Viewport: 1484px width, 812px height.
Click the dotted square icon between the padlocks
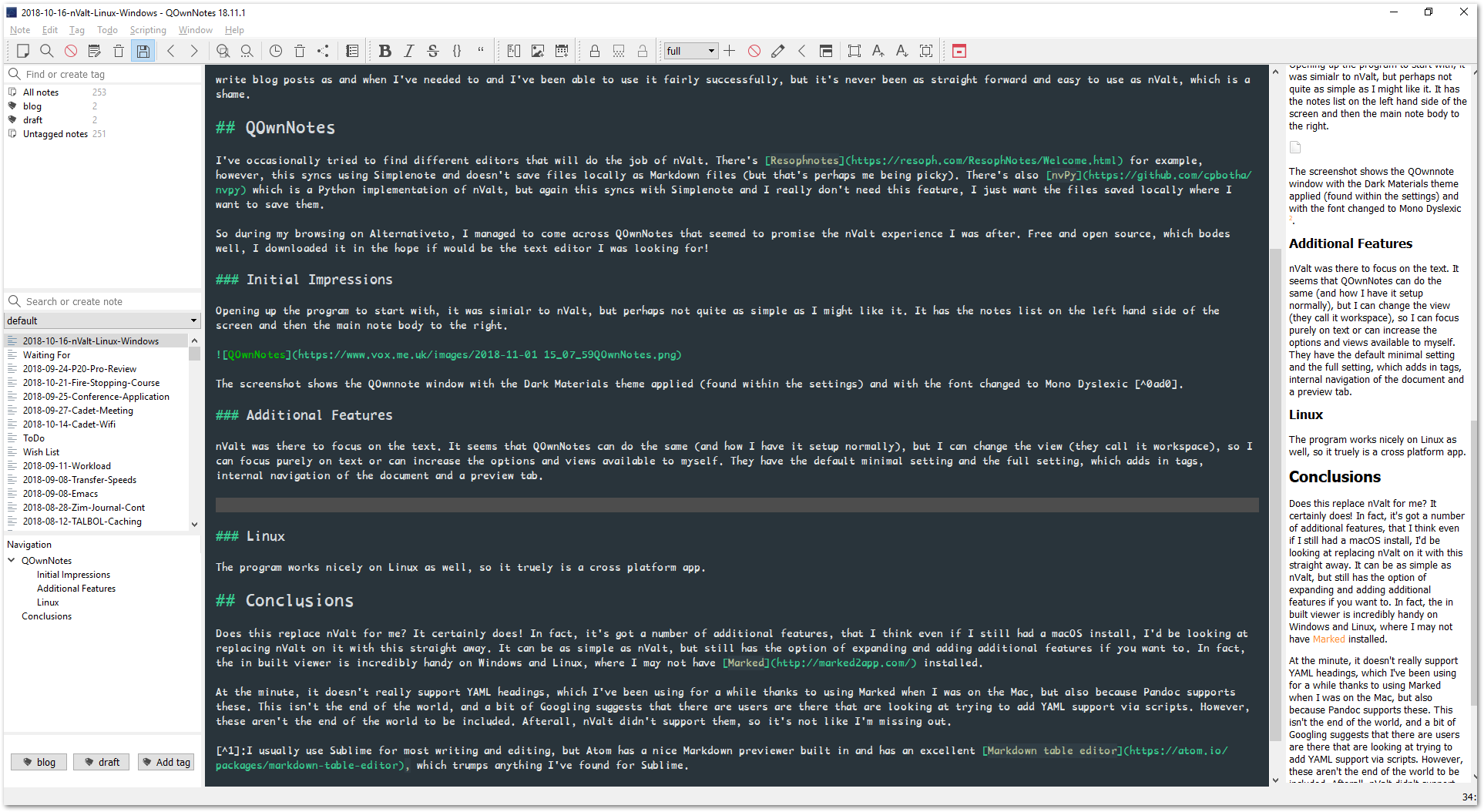point(619,51)
